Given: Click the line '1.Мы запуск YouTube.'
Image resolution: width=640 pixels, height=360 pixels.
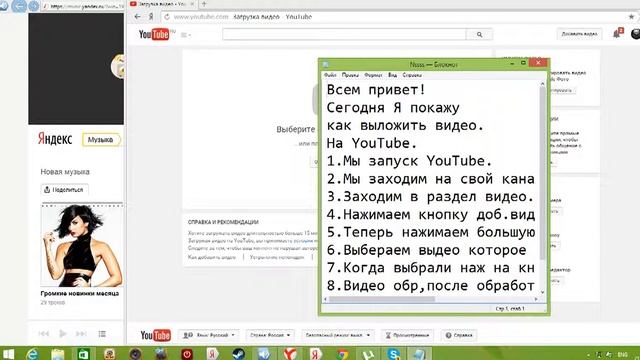Looking at the screenshot, I should (x=409, y=161).
